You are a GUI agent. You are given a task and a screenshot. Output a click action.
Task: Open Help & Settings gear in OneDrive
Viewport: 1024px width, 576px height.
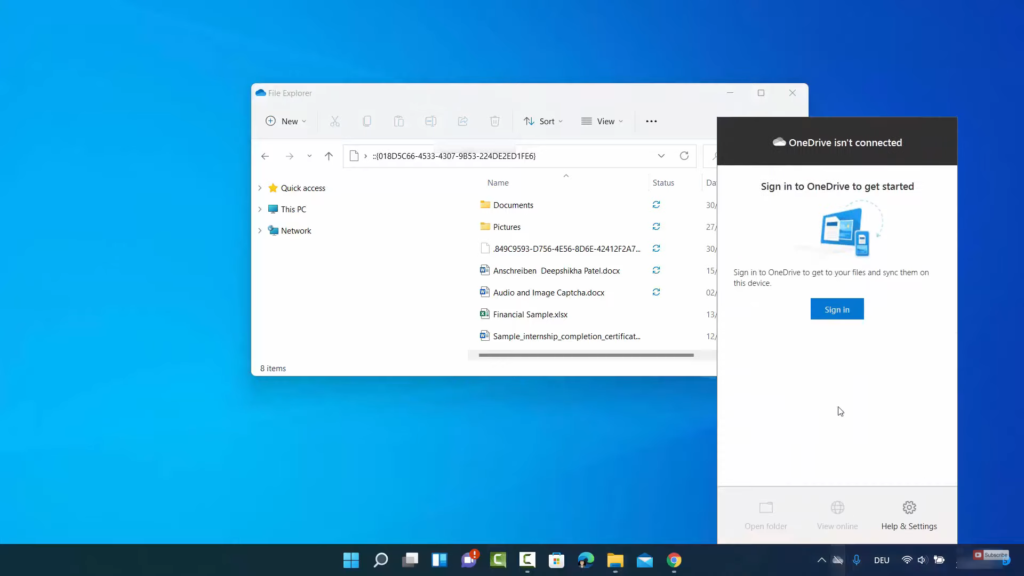(908, 515)
